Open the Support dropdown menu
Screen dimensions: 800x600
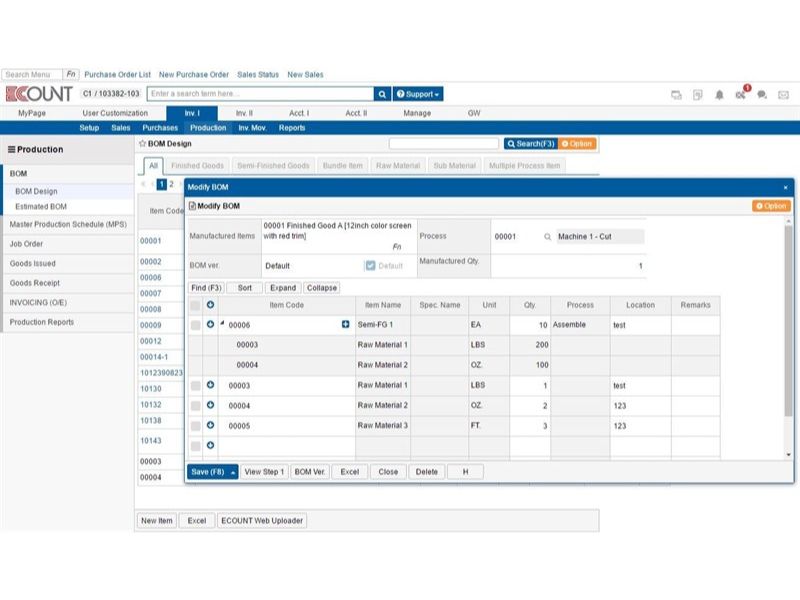[x=418, y=94]
